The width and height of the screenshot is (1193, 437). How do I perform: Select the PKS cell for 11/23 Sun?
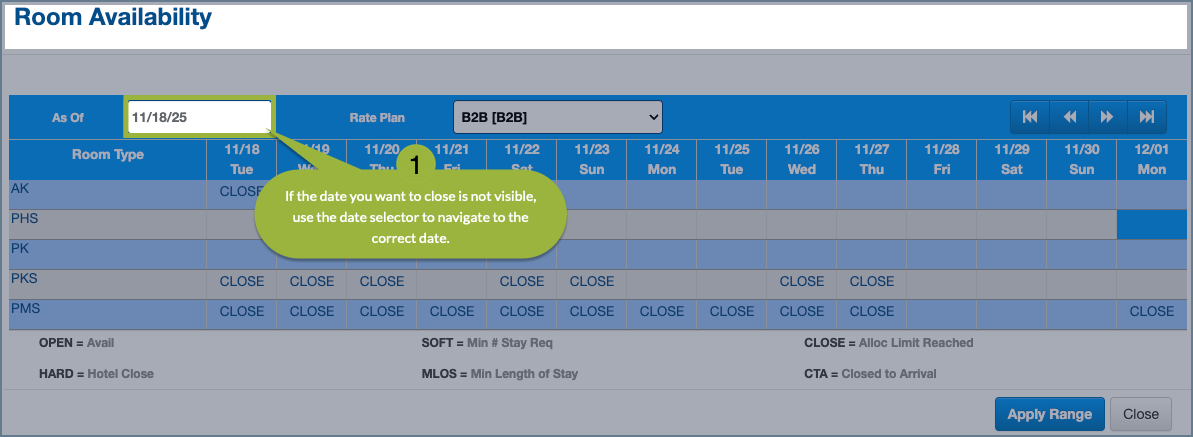(592, 282)
